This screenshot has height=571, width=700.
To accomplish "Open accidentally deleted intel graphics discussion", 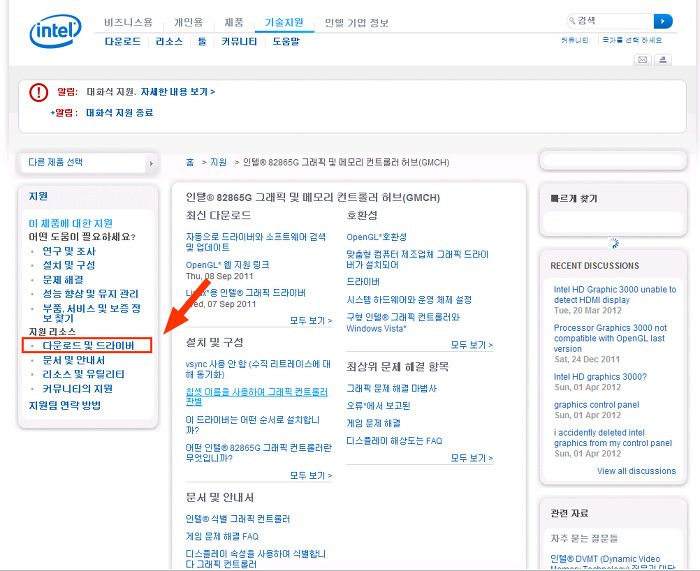I will point(613,438).
